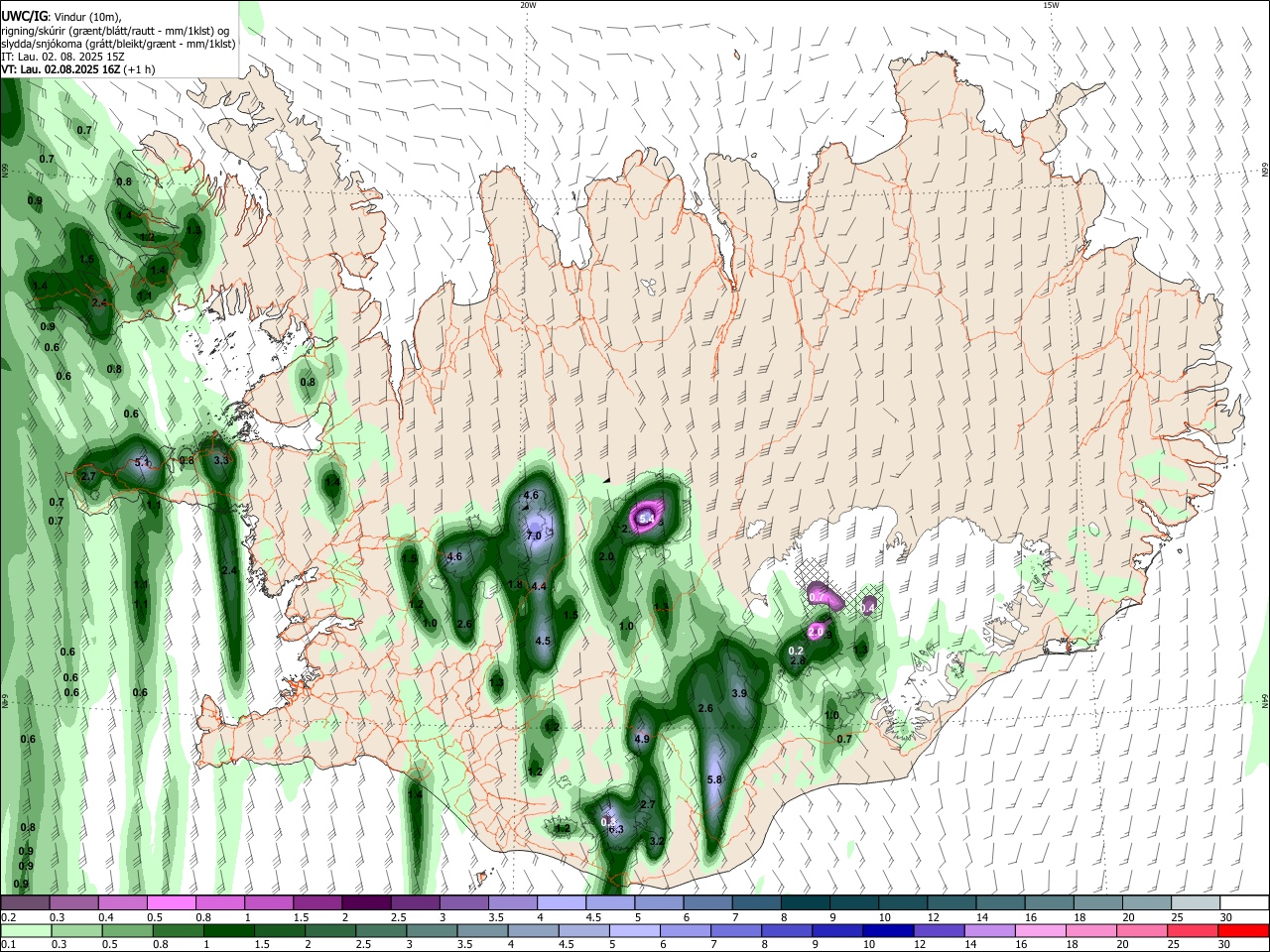This screenshot has width=1270, height=952.
Task: Click the red rain-scale swatch above 30
Action: [x=1243, y=930]
